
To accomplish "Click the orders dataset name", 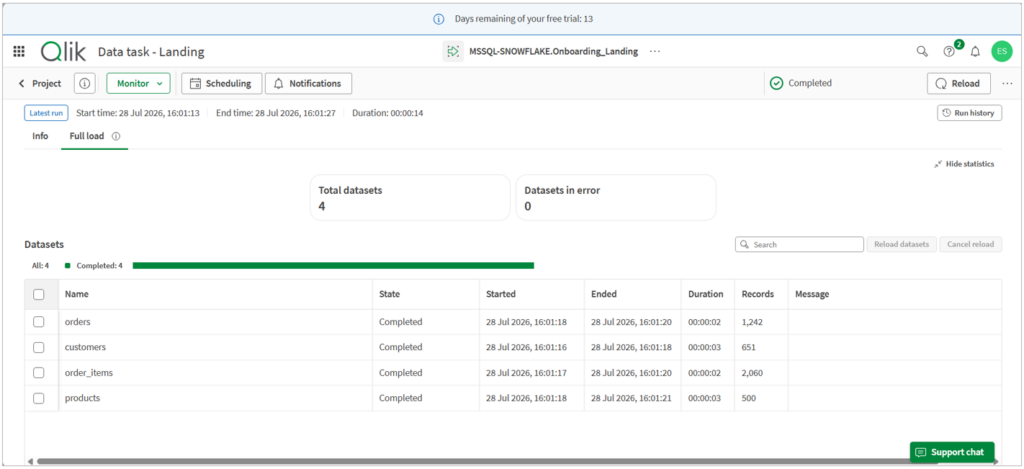I will point(78,322).
